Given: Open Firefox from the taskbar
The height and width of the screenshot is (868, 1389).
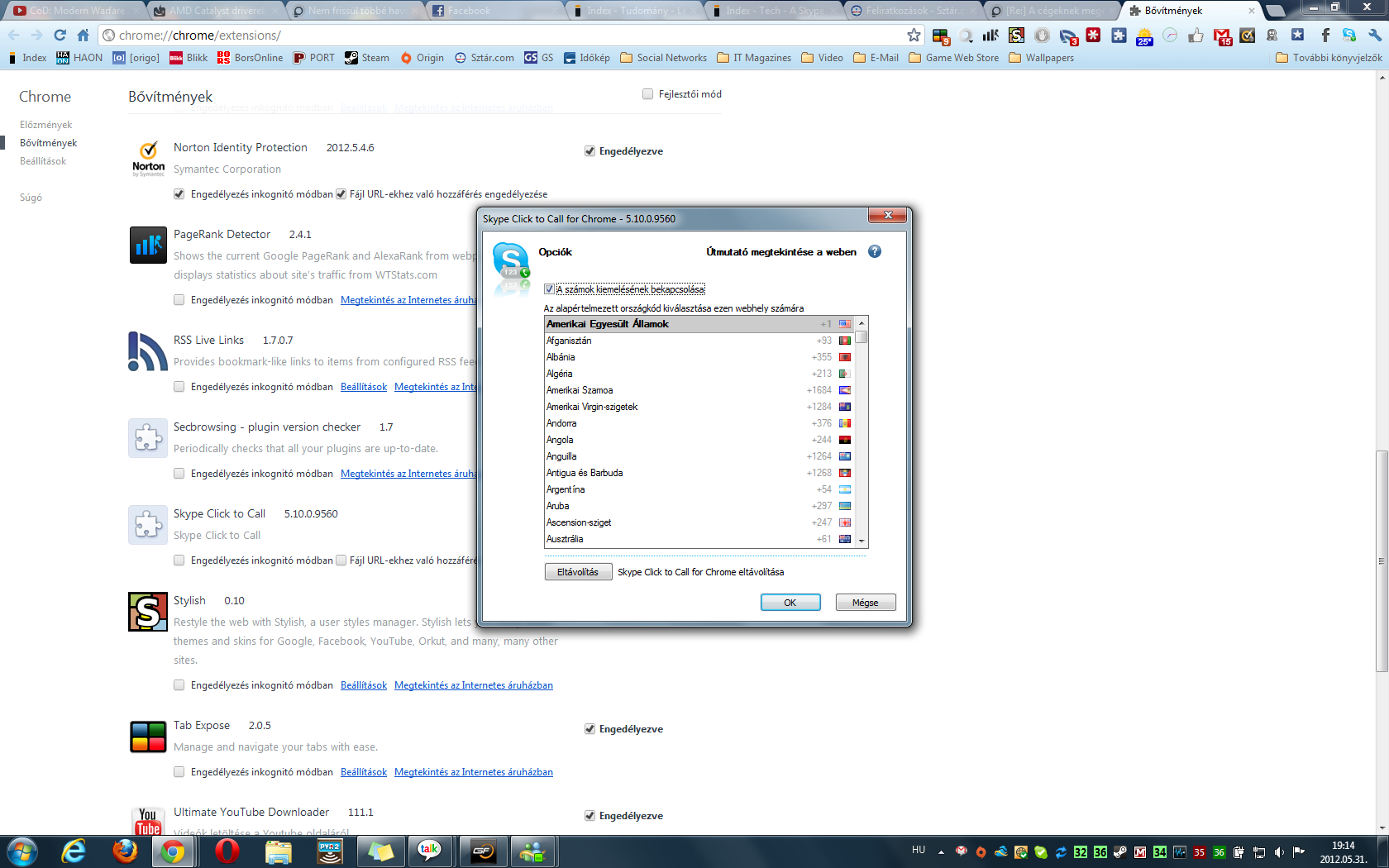Looking at the screenshot, I should tap(126, 851).
